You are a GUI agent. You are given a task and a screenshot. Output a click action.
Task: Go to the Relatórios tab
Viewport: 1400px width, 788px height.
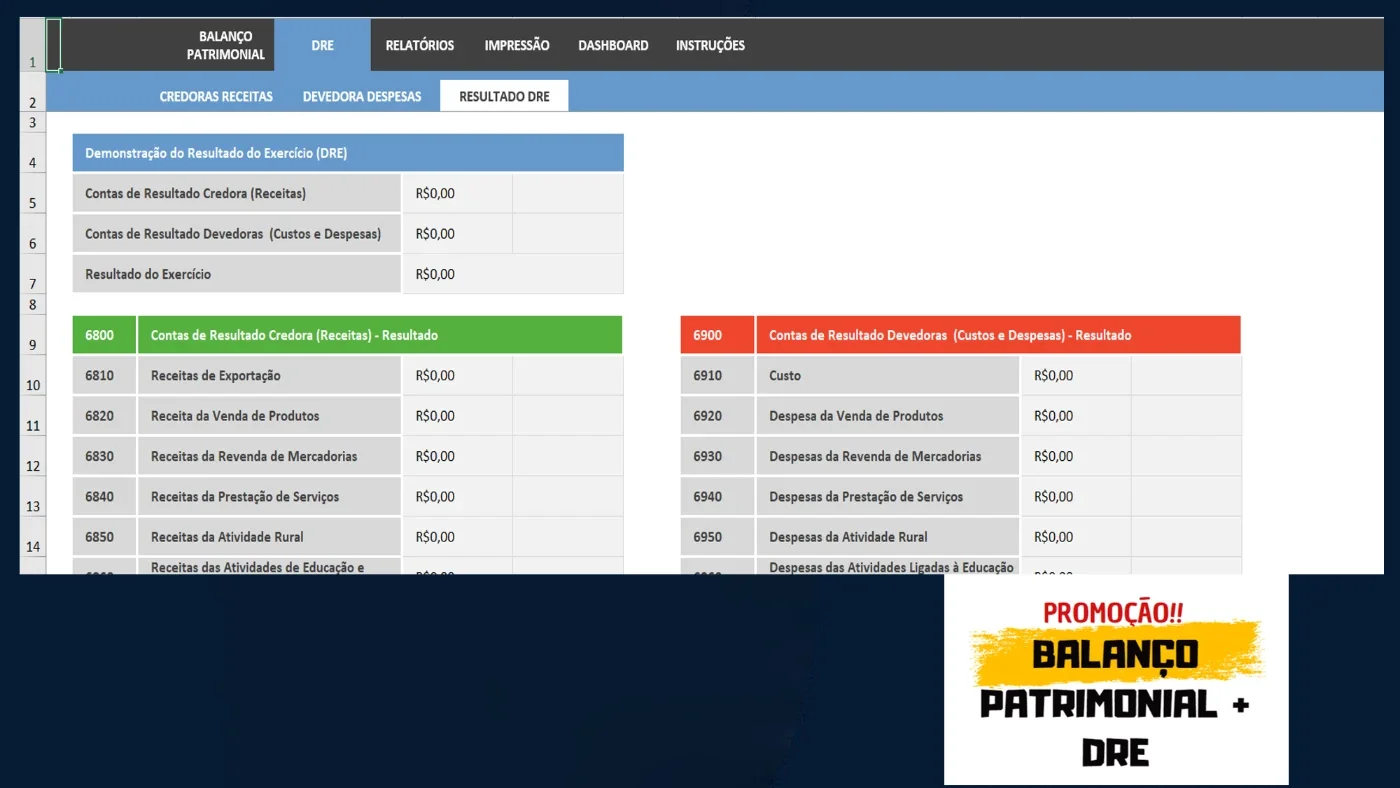pyautogui.click(x=420, y=45)
